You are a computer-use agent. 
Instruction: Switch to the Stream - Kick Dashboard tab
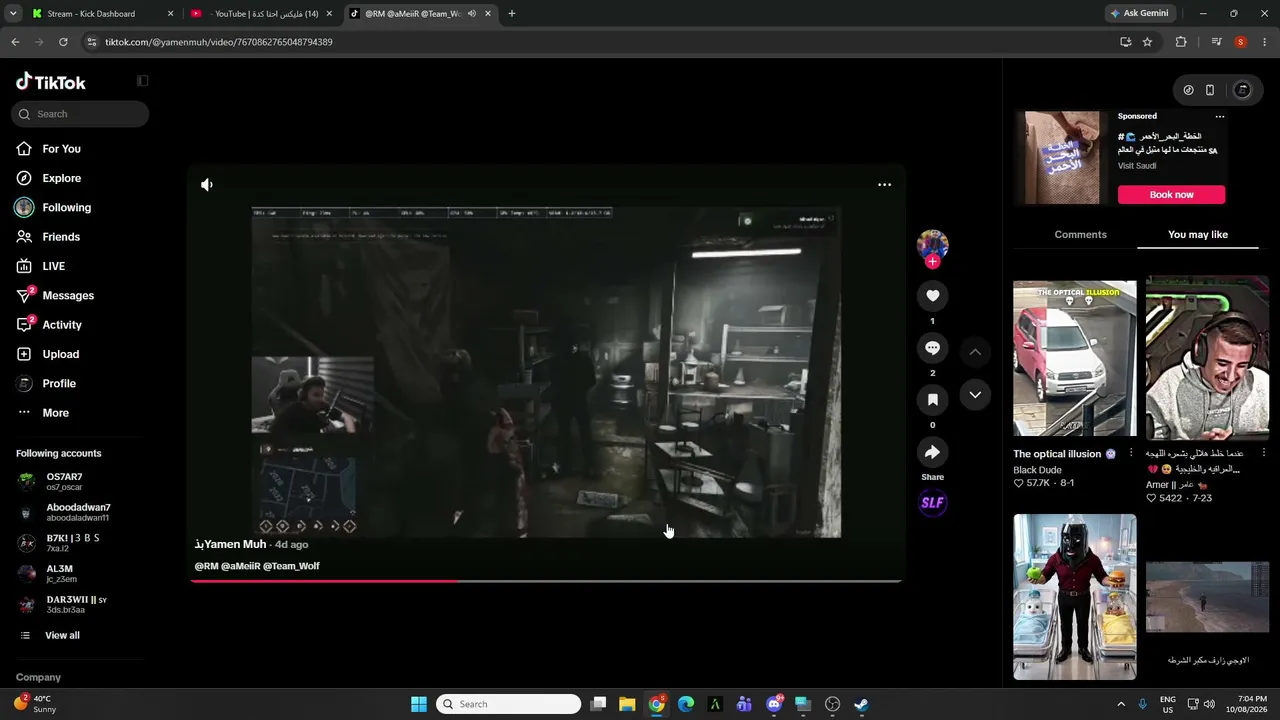click(x=102, y=14)
